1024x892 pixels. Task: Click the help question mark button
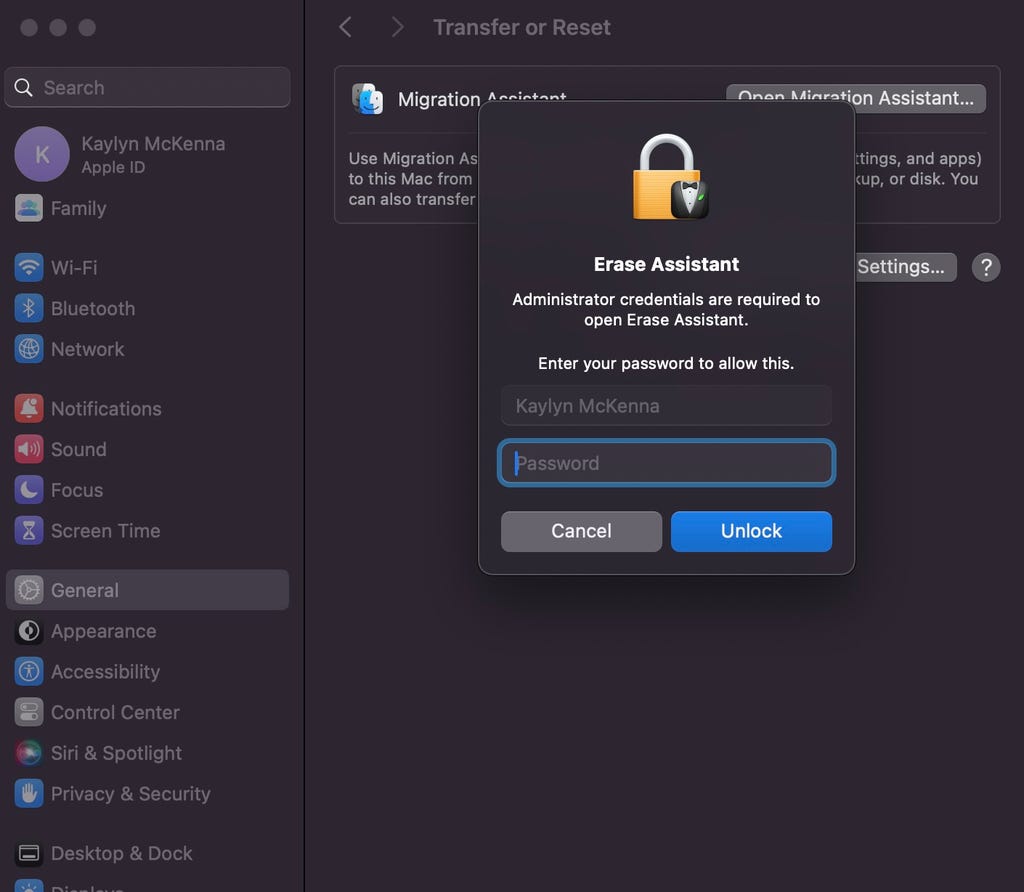click(986, 267)
